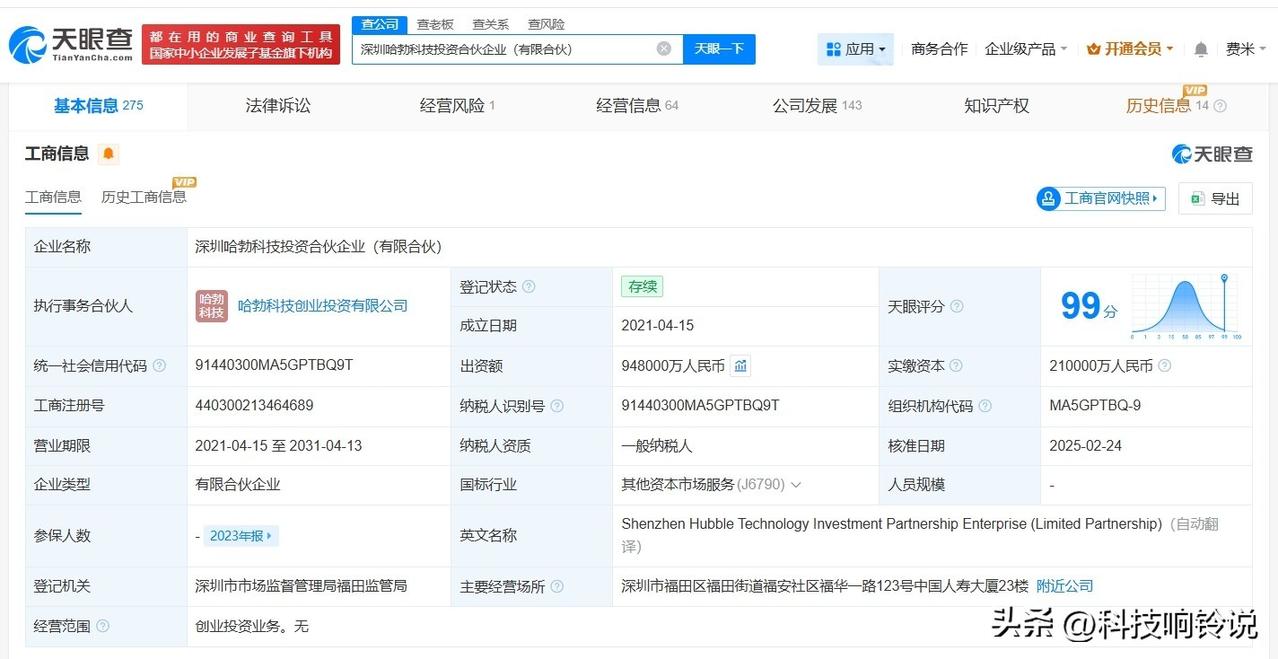Select the 查公司 search tab
The width and height of the screenshot is (1278, 659).
[379, 24]
